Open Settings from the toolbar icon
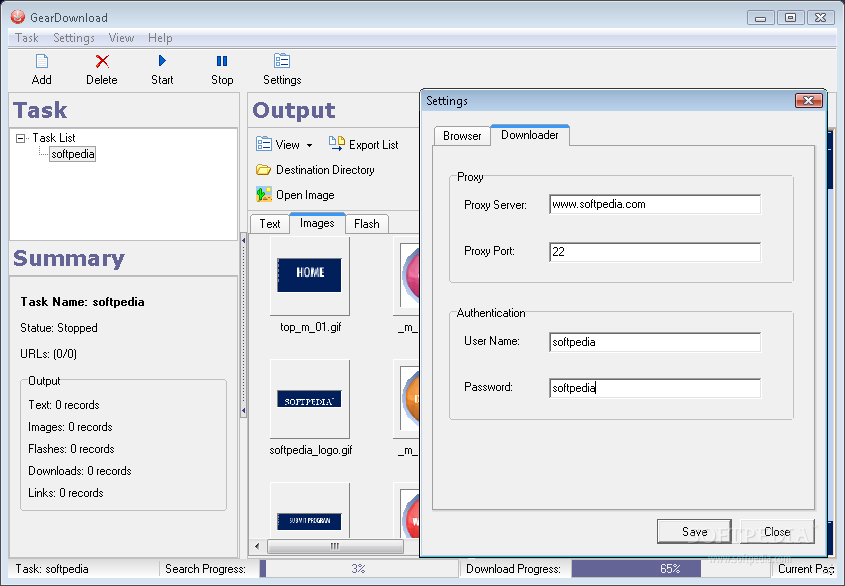The width and height of the screenshot is (845, 586). (282, 61)
